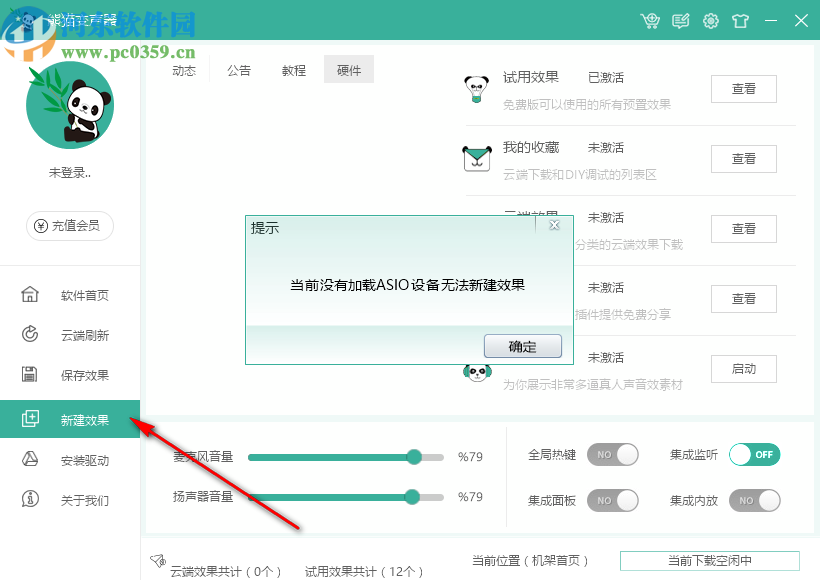
Task: Confirm the ASIO warning with 确定
Action: [523, 346]
